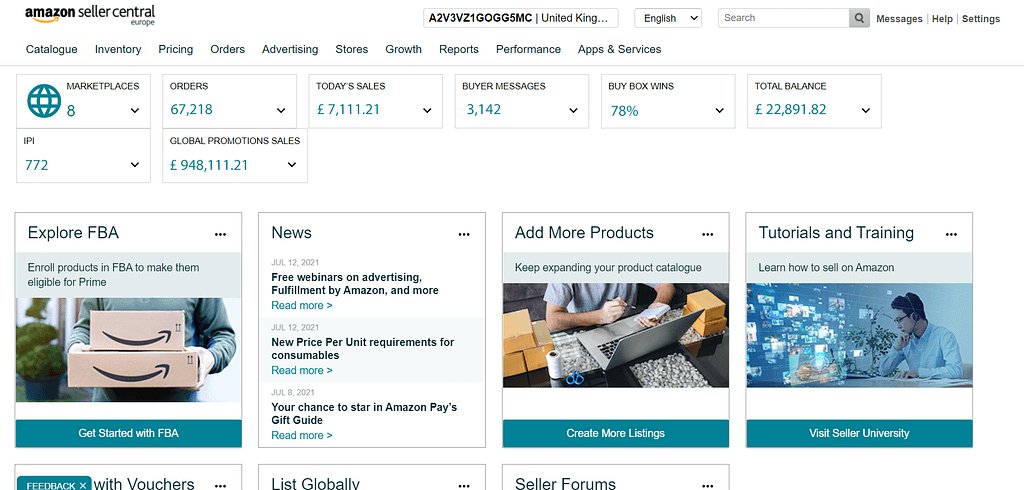Screen dimensions: 1024x490
Task: Open Tutorials and Training ellipsis menu
Action: (x=951, y=234)
